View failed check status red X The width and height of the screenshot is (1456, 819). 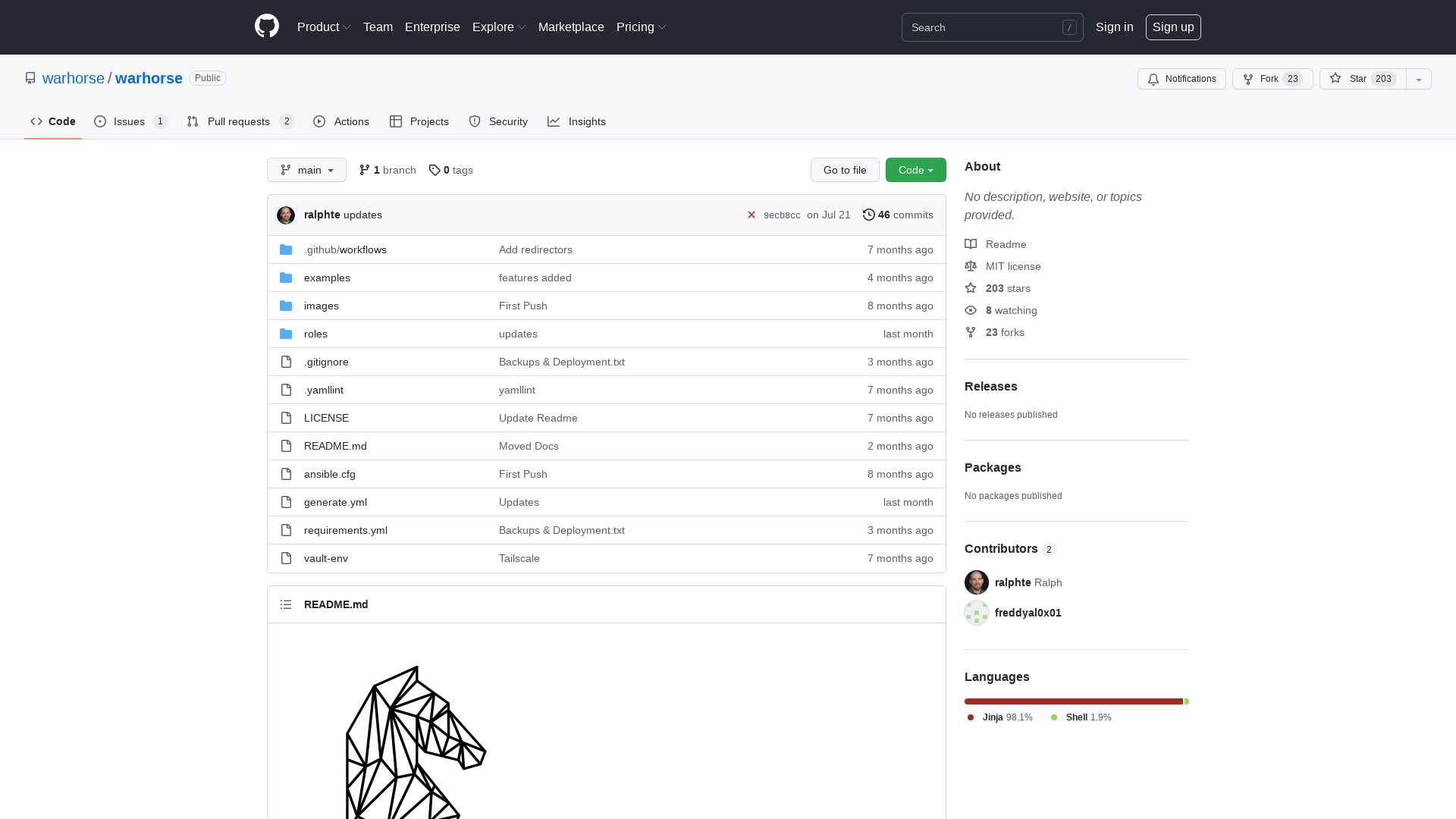coord(752,215)
